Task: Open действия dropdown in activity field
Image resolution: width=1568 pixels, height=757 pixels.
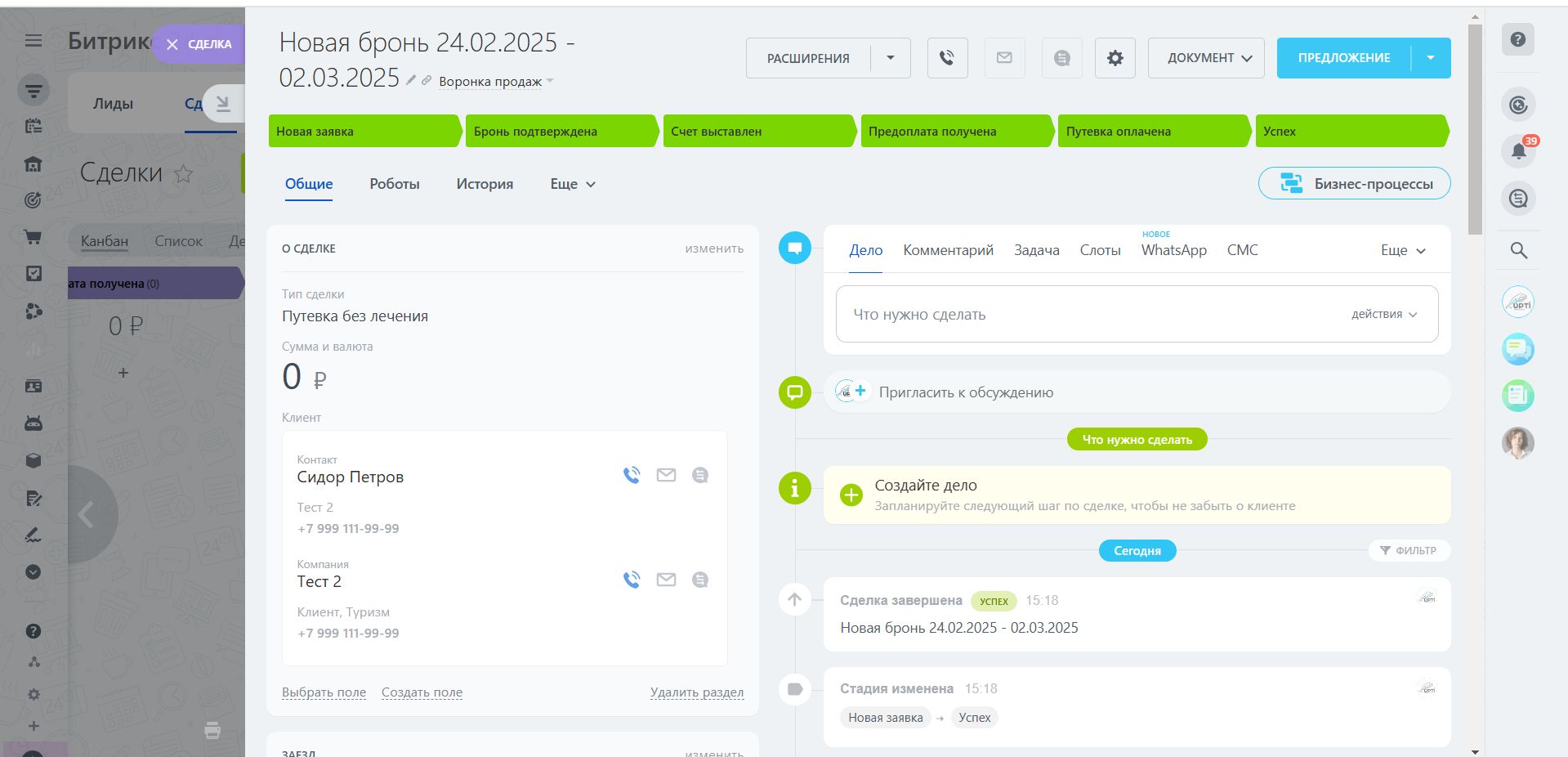Action: coord(1383,314)
